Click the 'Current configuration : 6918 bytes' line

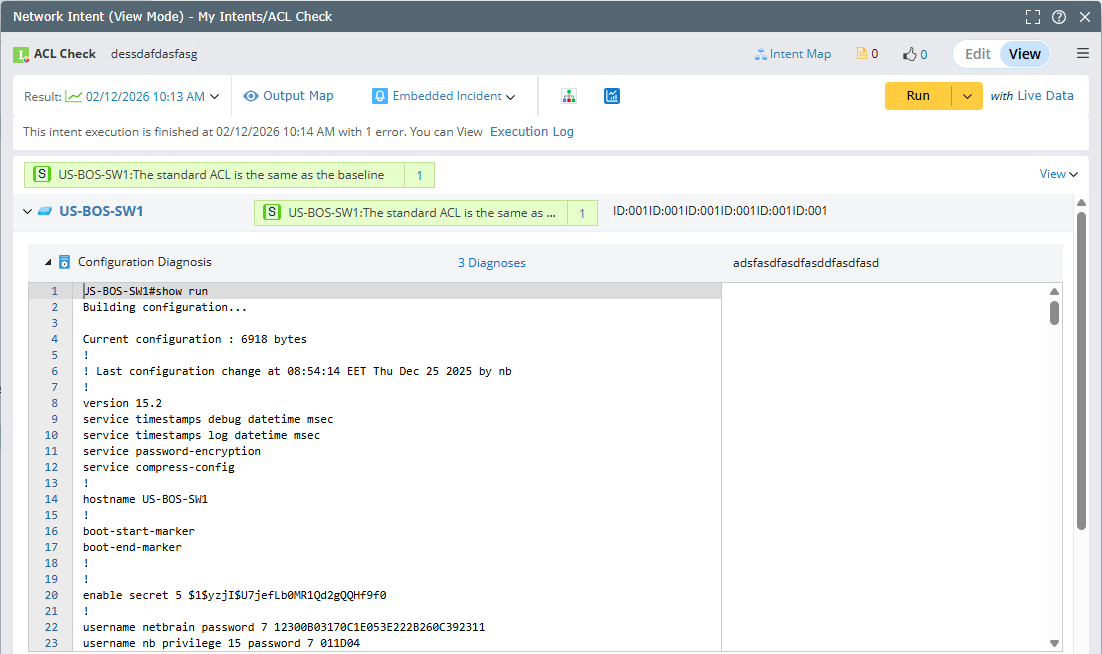[195, 339]
